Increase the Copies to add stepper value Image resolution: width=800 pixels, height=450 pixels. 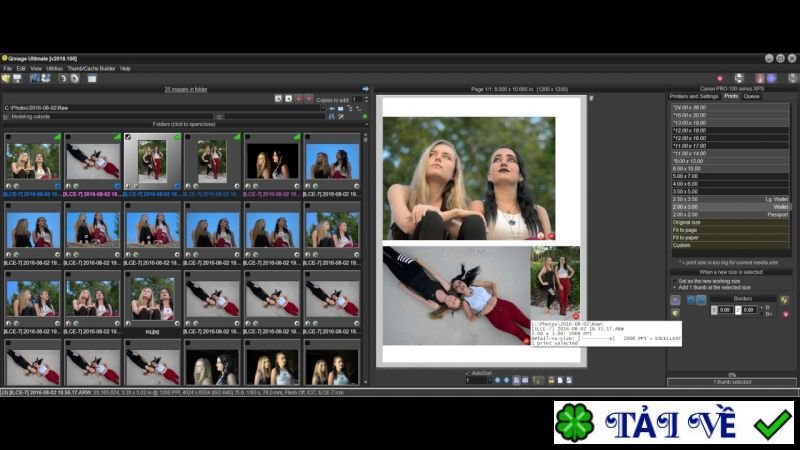click(366, 97)
